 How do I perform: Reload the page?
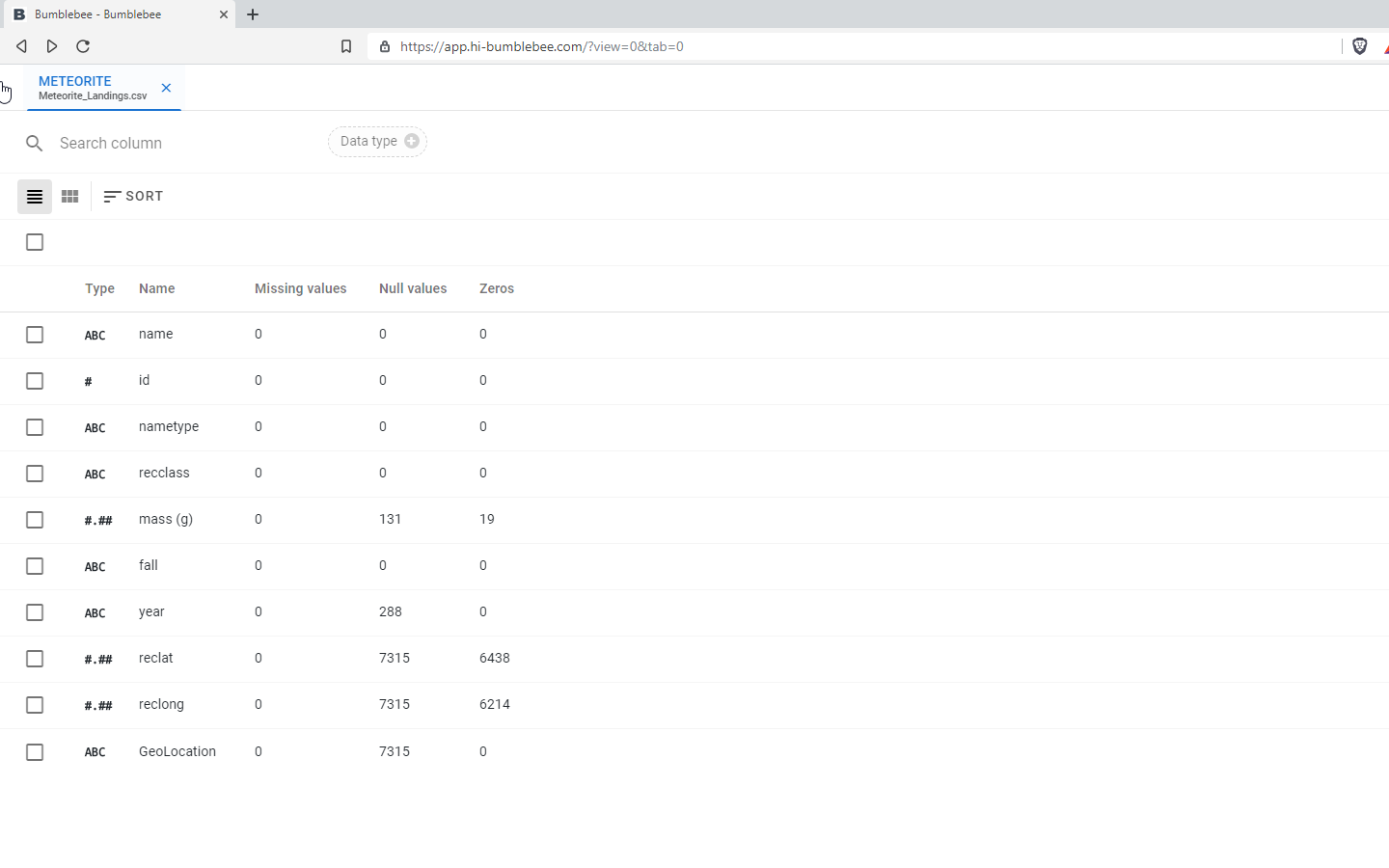83,46
